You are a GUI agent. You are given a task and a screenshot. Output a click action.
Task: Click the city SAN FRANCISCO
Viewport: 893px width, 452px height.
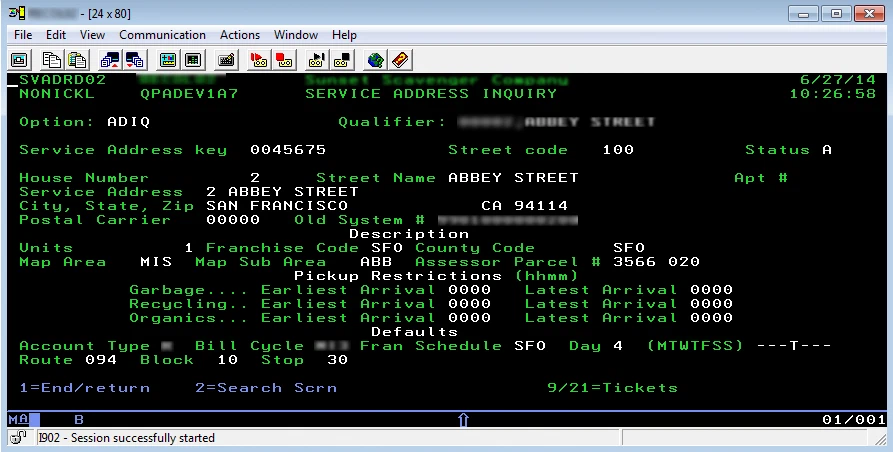tap(277, 206)
